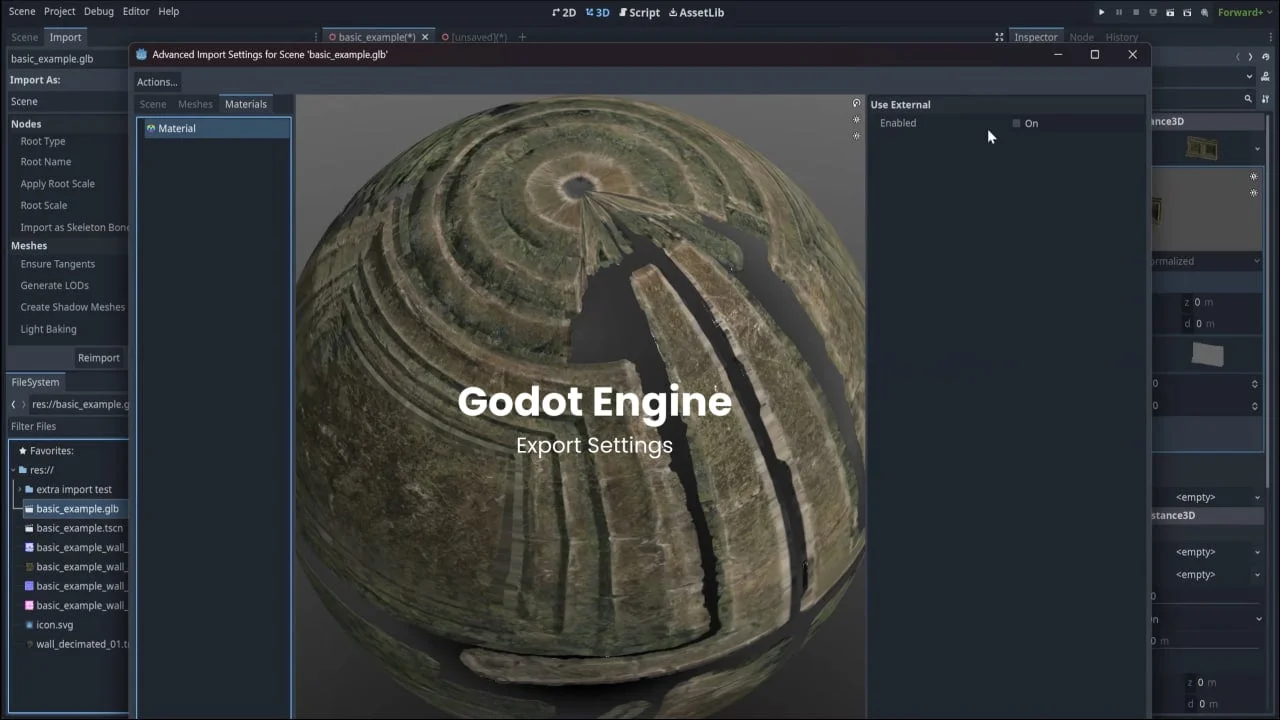Open the Script editor workspace
Viewport: 1280px width, 720px height.
(x=639, y=12)
